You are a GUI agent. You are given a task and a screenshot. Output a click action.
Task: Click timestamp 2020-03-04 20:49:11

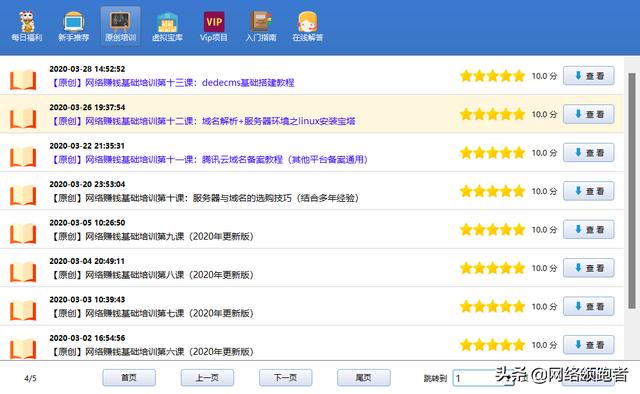point(87,261)
